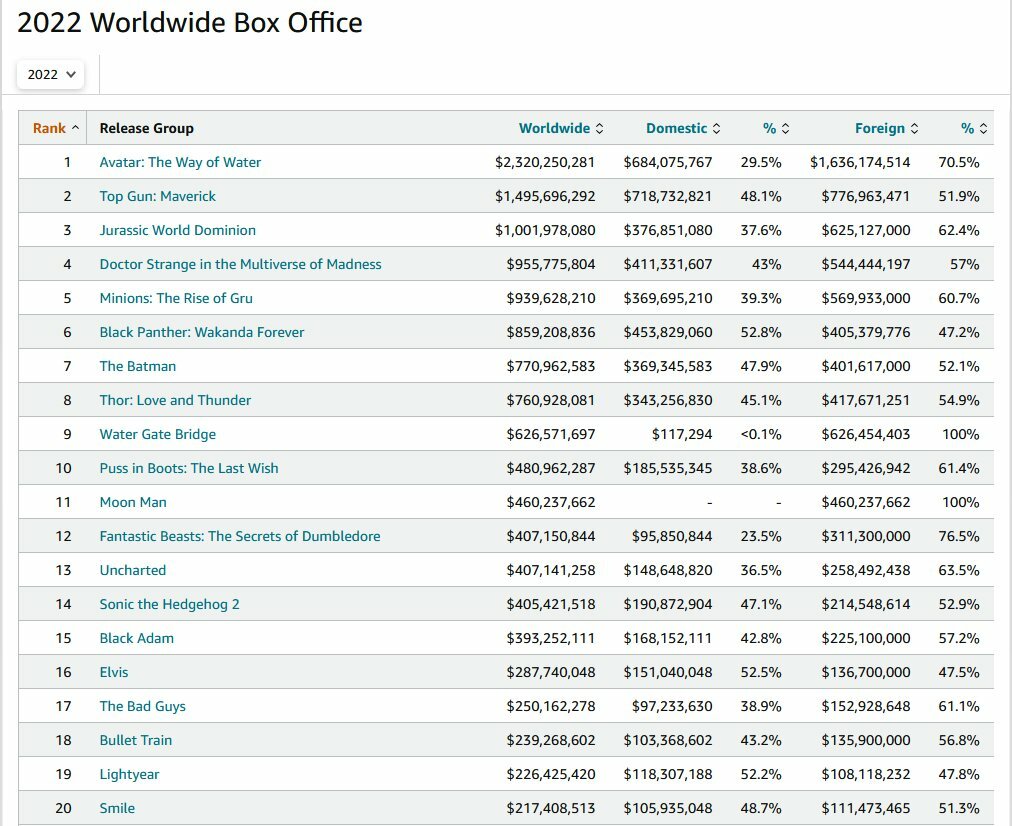Open Avatar: The Way of Water
This screenshot has width=1012, height=826.
tap(180, 162)
